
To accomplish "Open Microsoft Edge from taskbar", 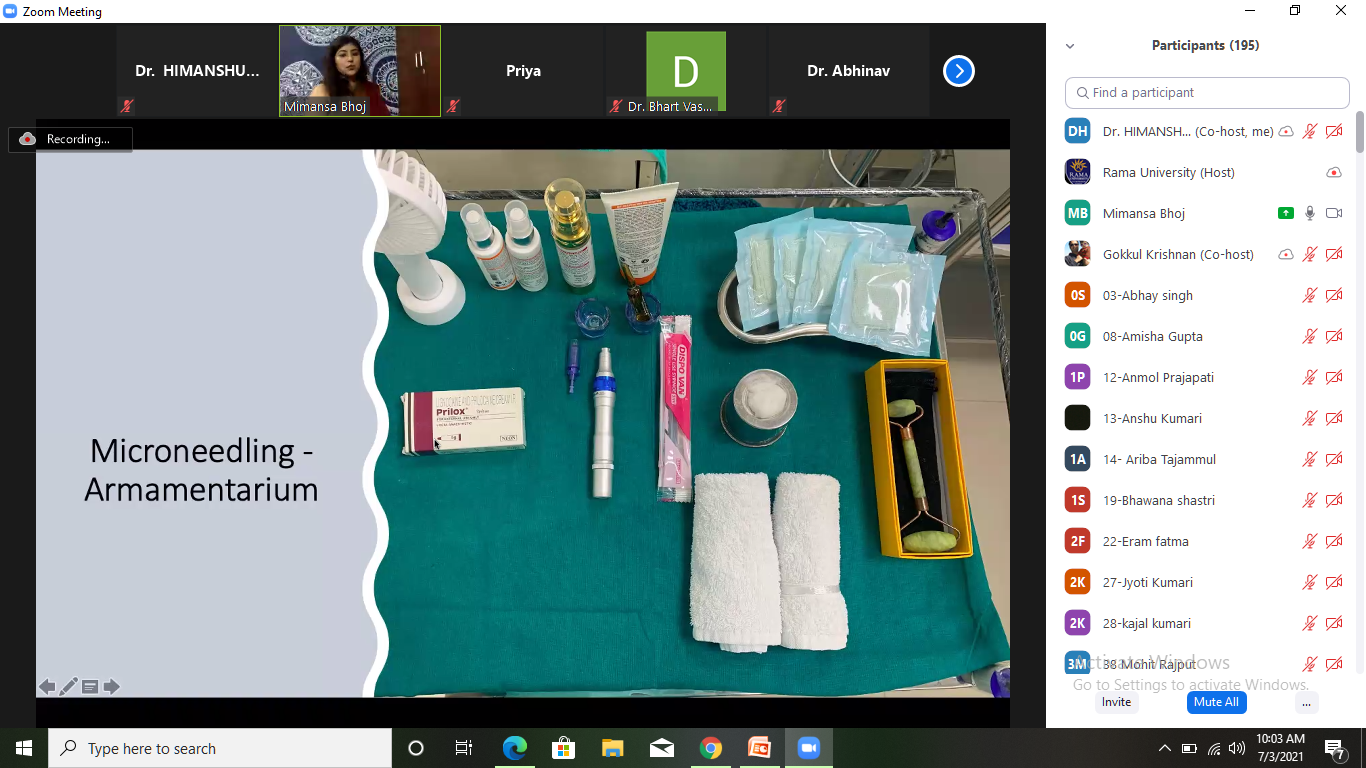I will point(514,748).
